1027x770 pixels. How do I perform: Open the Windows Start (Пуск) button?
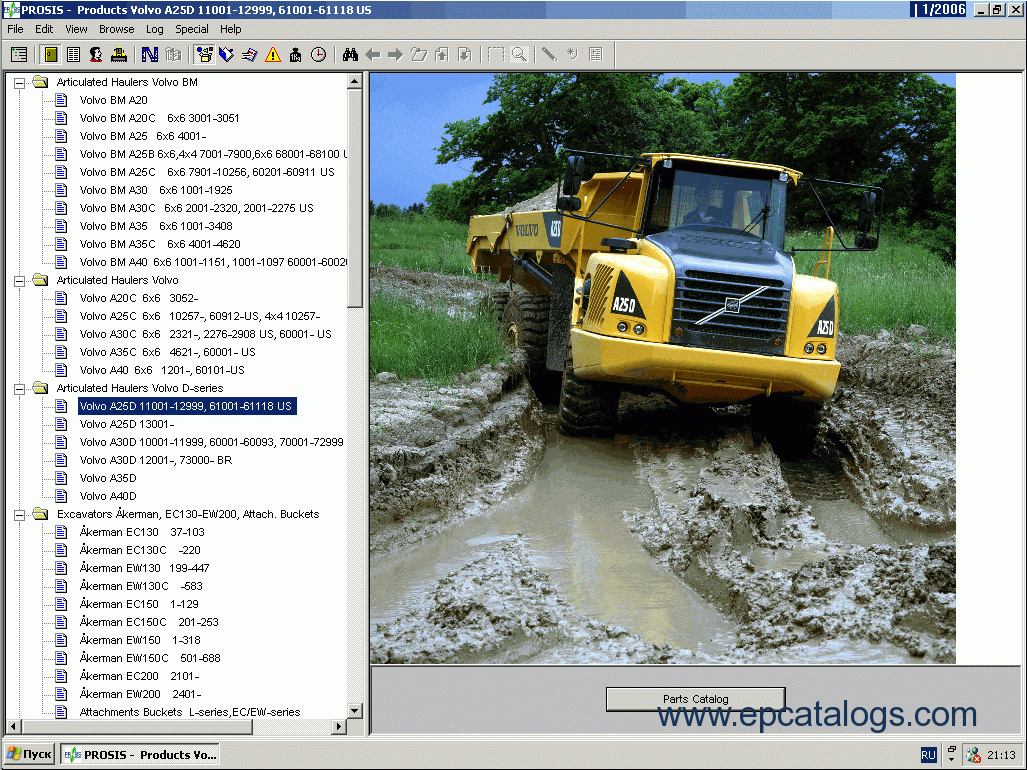pos(29,754)
